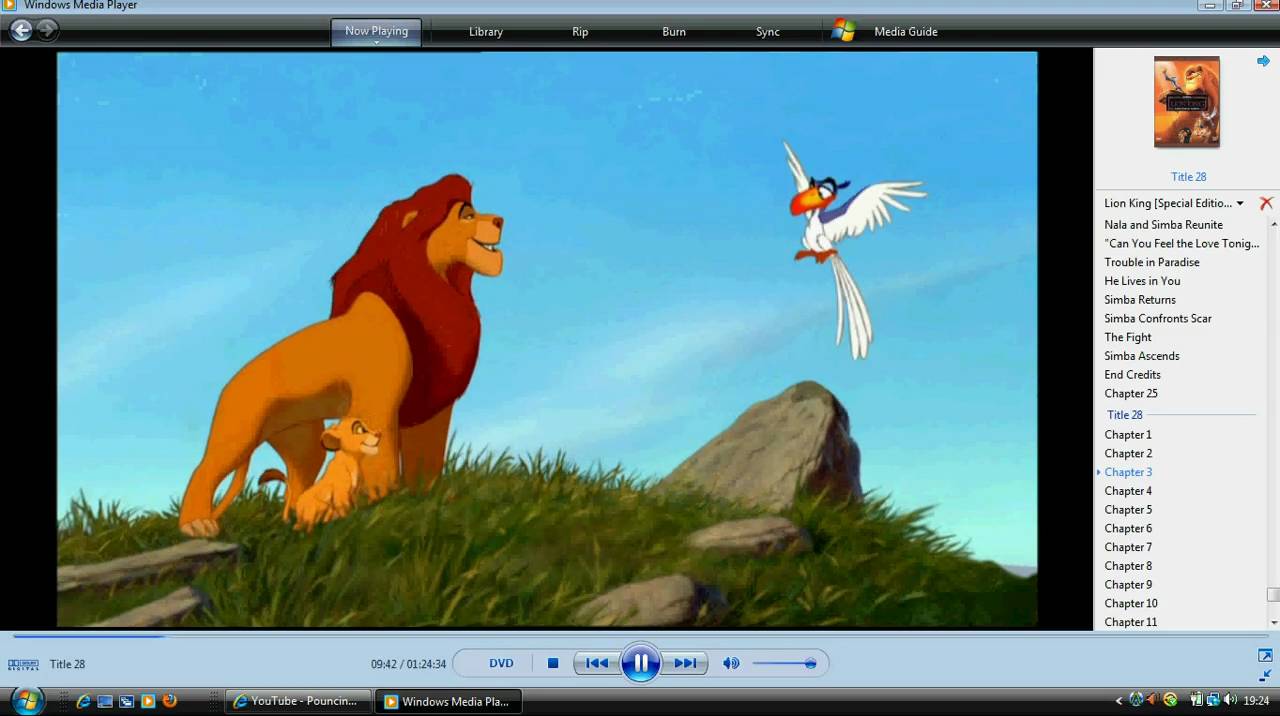Image resolution: width=1280 pixels, height=716 pixels.
Task: Click the Title 28 link under cover
Action: (1188, 177)
